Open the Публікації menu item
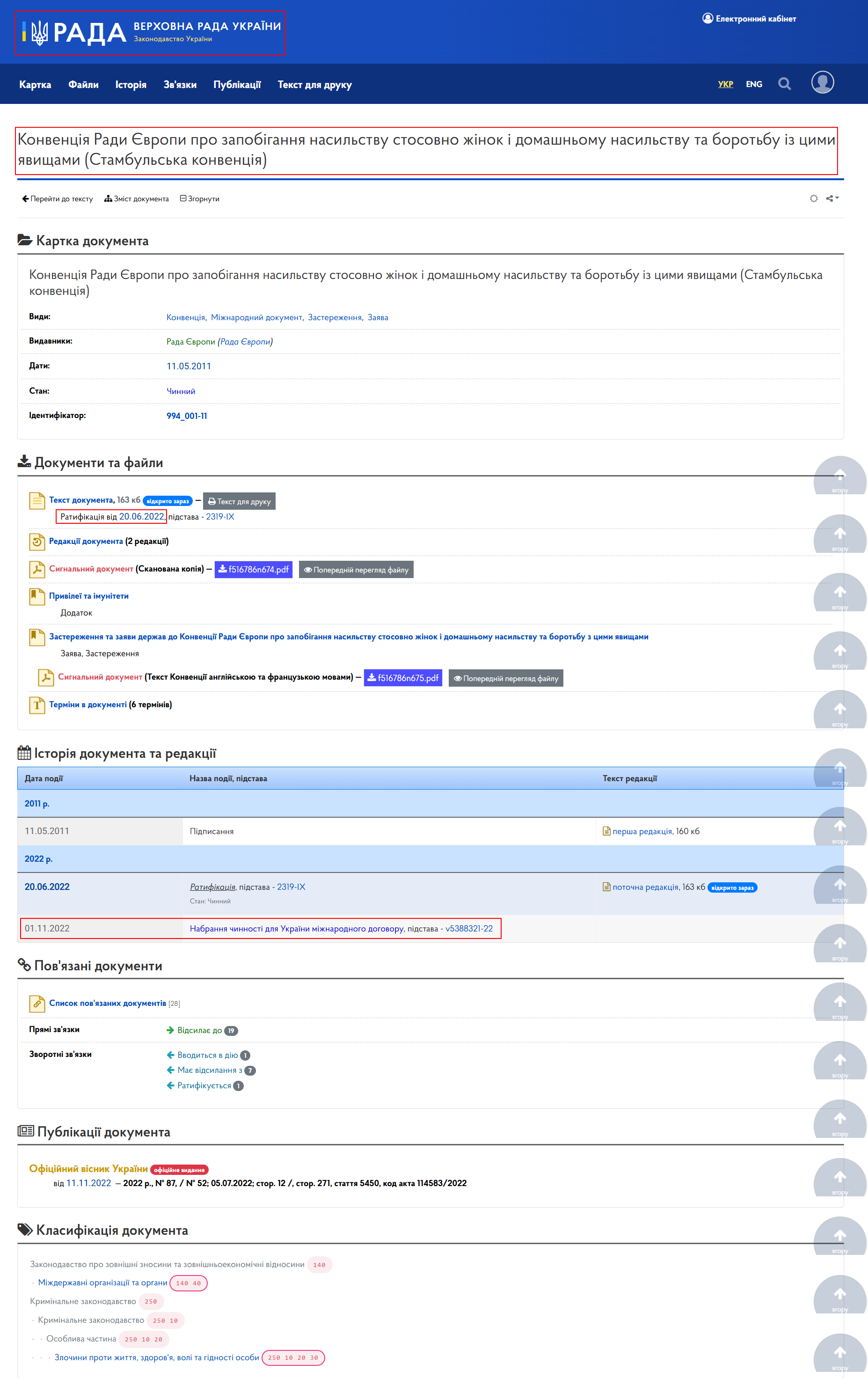 point(237,85)
